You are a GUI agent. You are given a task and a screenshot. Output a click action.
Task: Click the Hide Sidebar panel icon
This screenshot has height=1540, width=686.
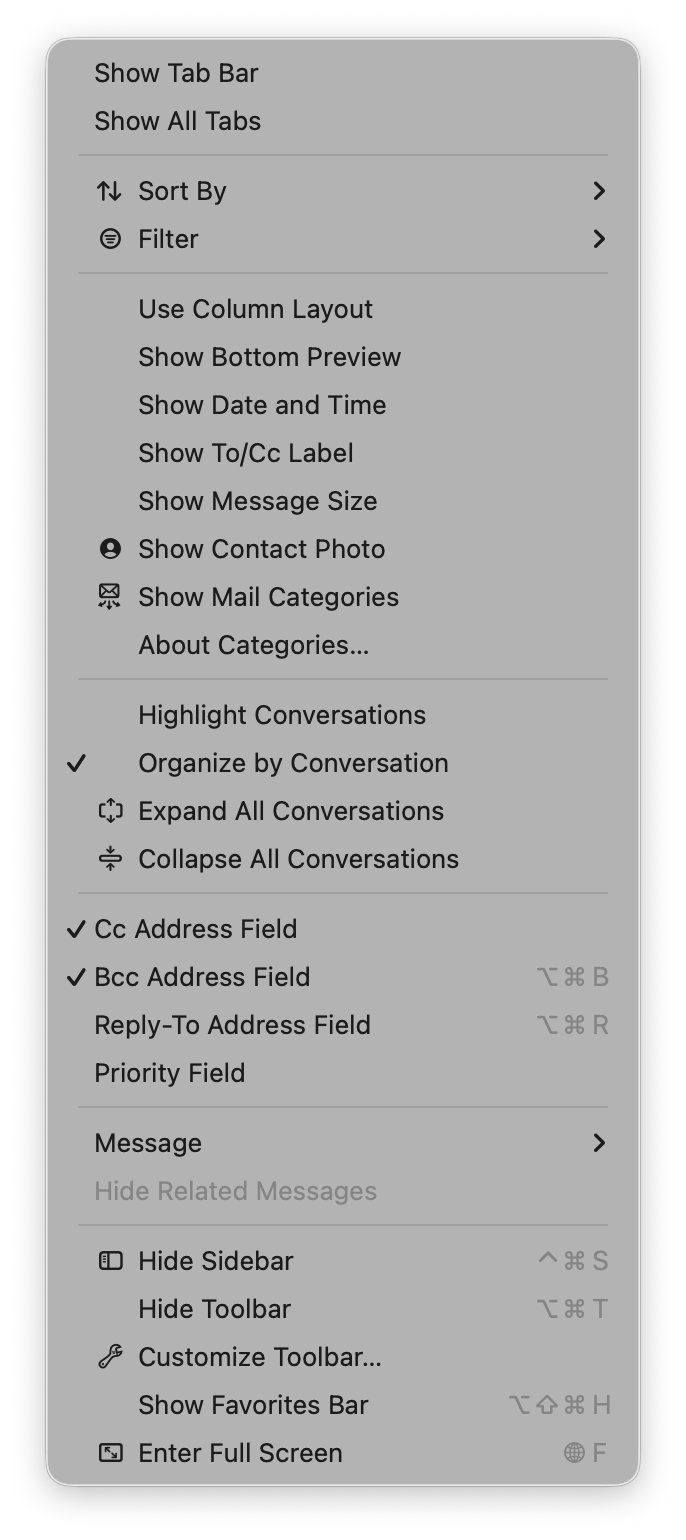[110, 1260]
